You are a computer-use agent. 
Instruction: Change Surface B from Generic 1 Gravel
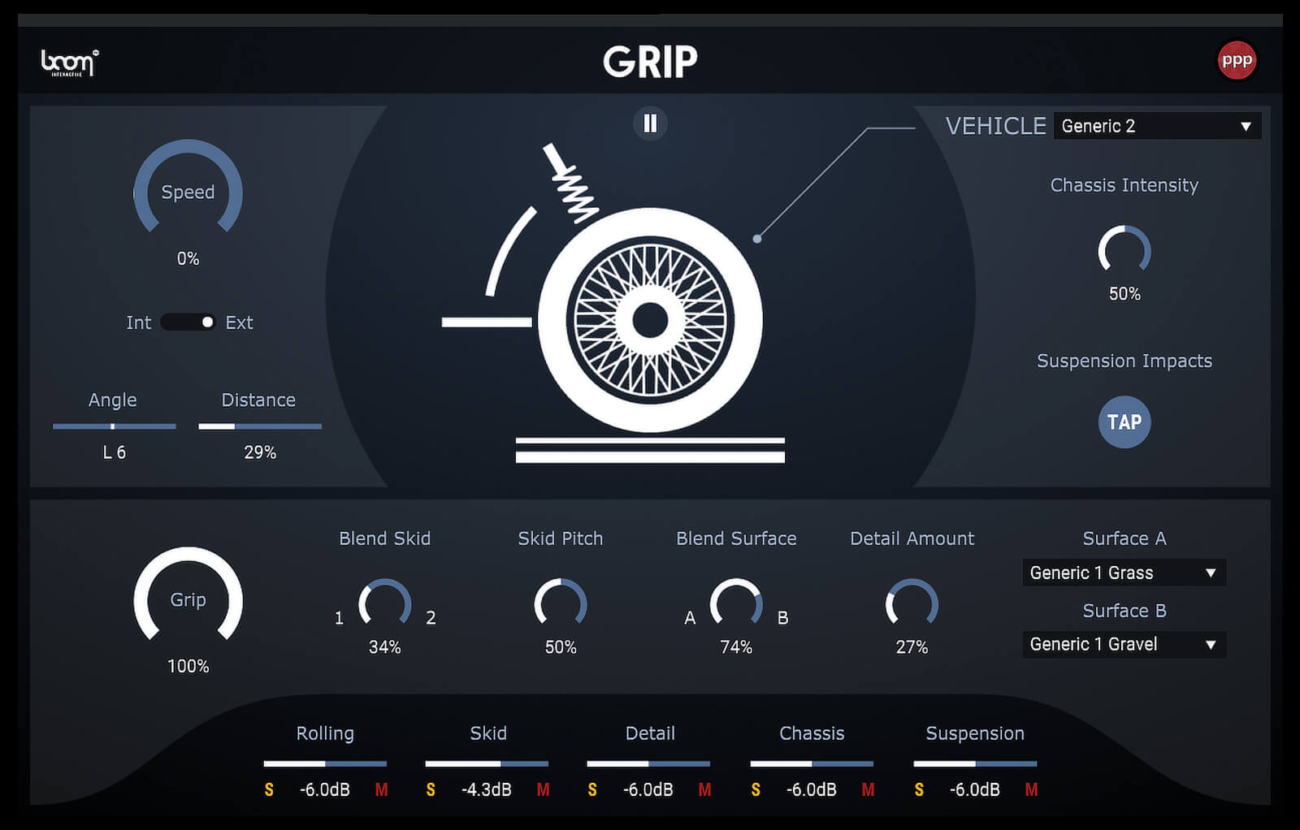tap(1123, 644)
